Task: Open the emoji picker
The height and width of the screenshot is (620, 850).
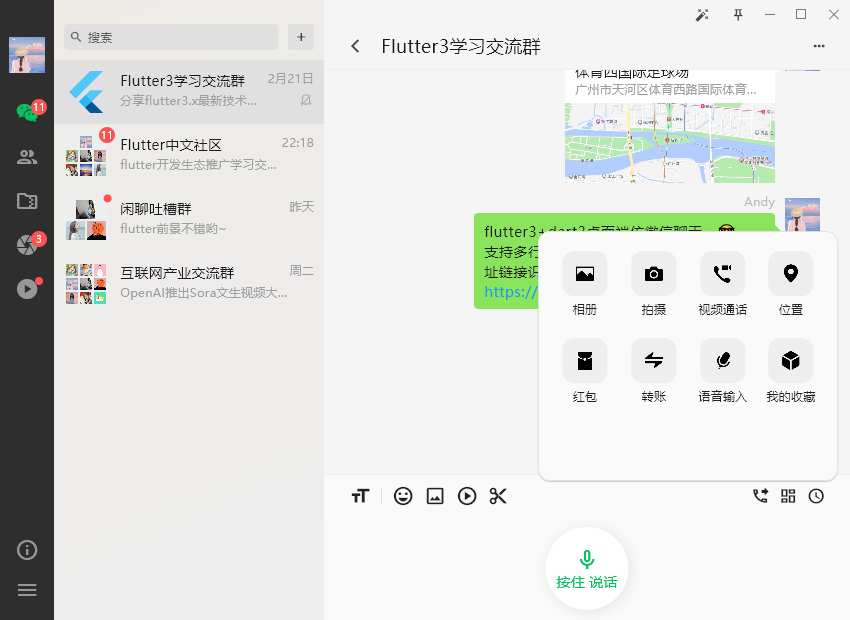Action: tap(403, 496)
